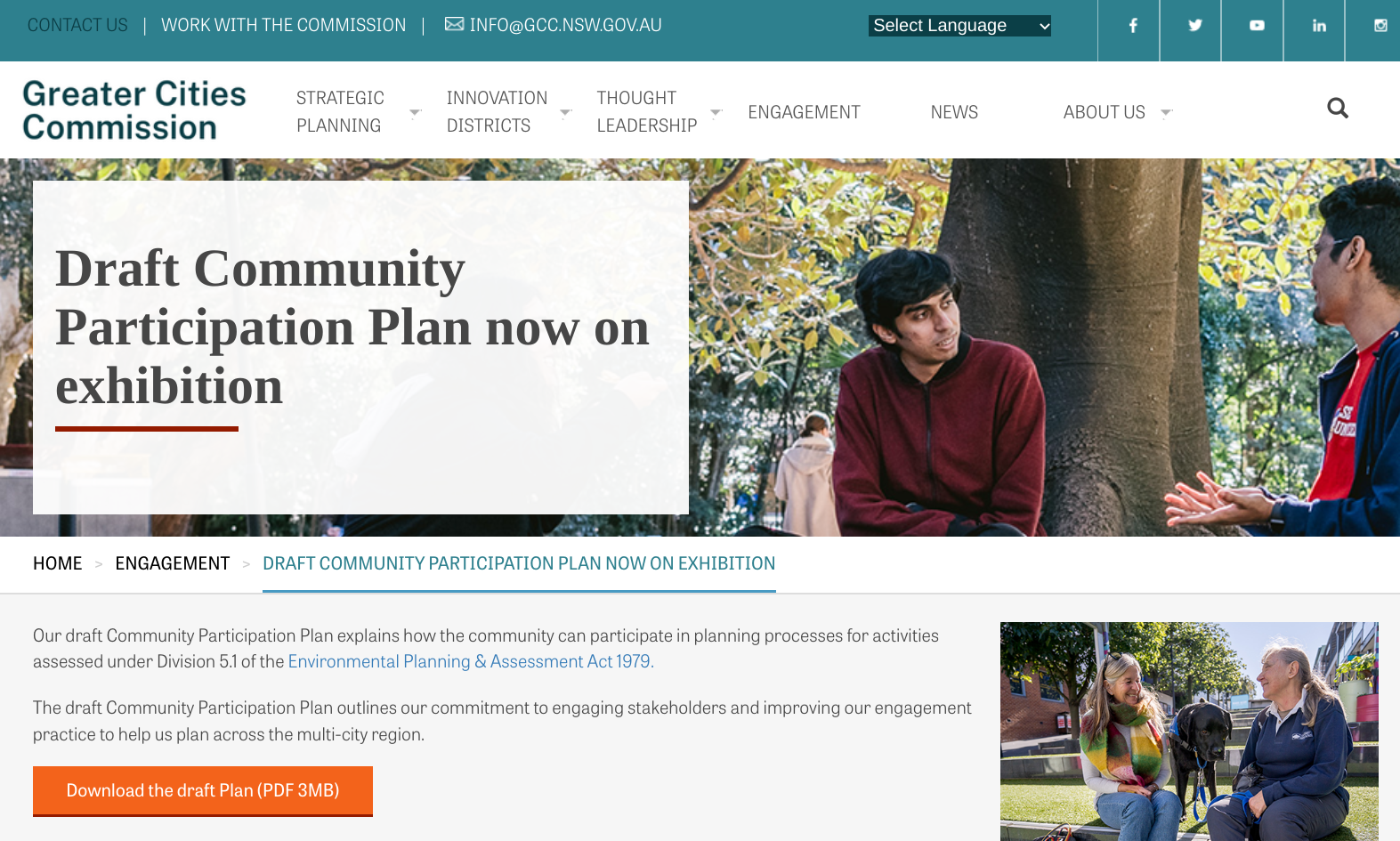The image size is (1400, 841).
Task: Expand the Thought Leadership menu arrow
Action: coord(716,112)
